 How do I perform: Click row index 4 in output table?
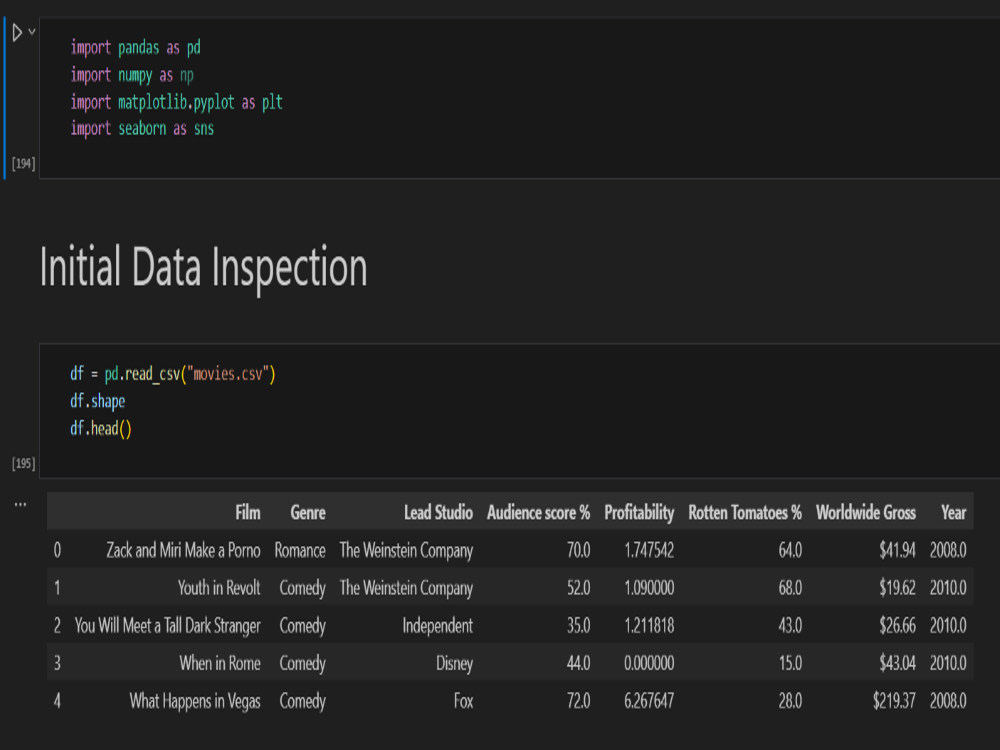pos(57,701)
